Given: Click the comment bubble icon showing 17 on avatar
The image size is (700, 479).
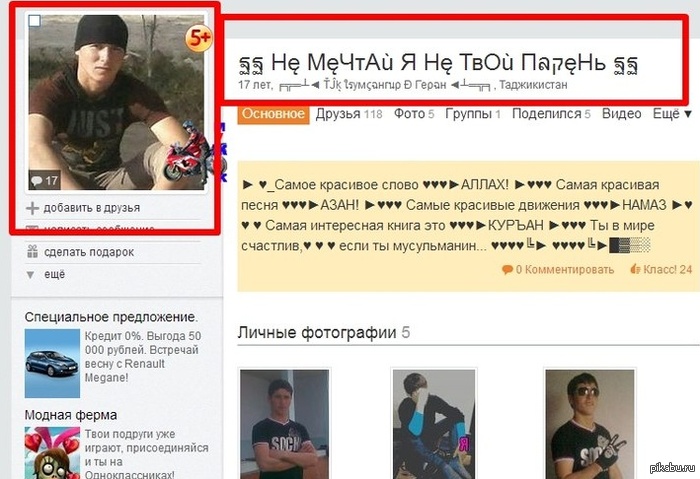Looking at the screenshot, I should (36, 181).
